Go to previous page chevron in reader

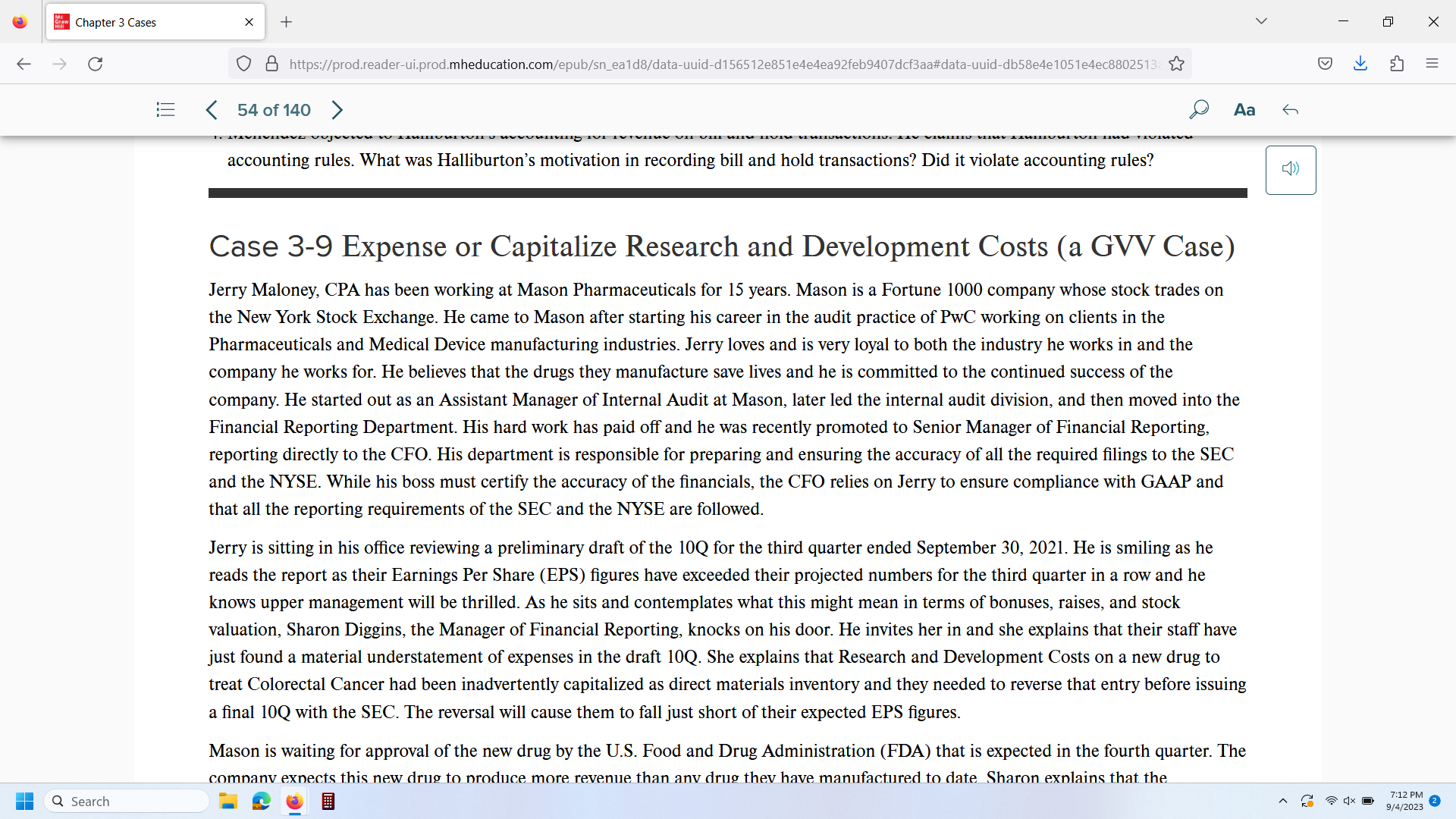[212, 110]
